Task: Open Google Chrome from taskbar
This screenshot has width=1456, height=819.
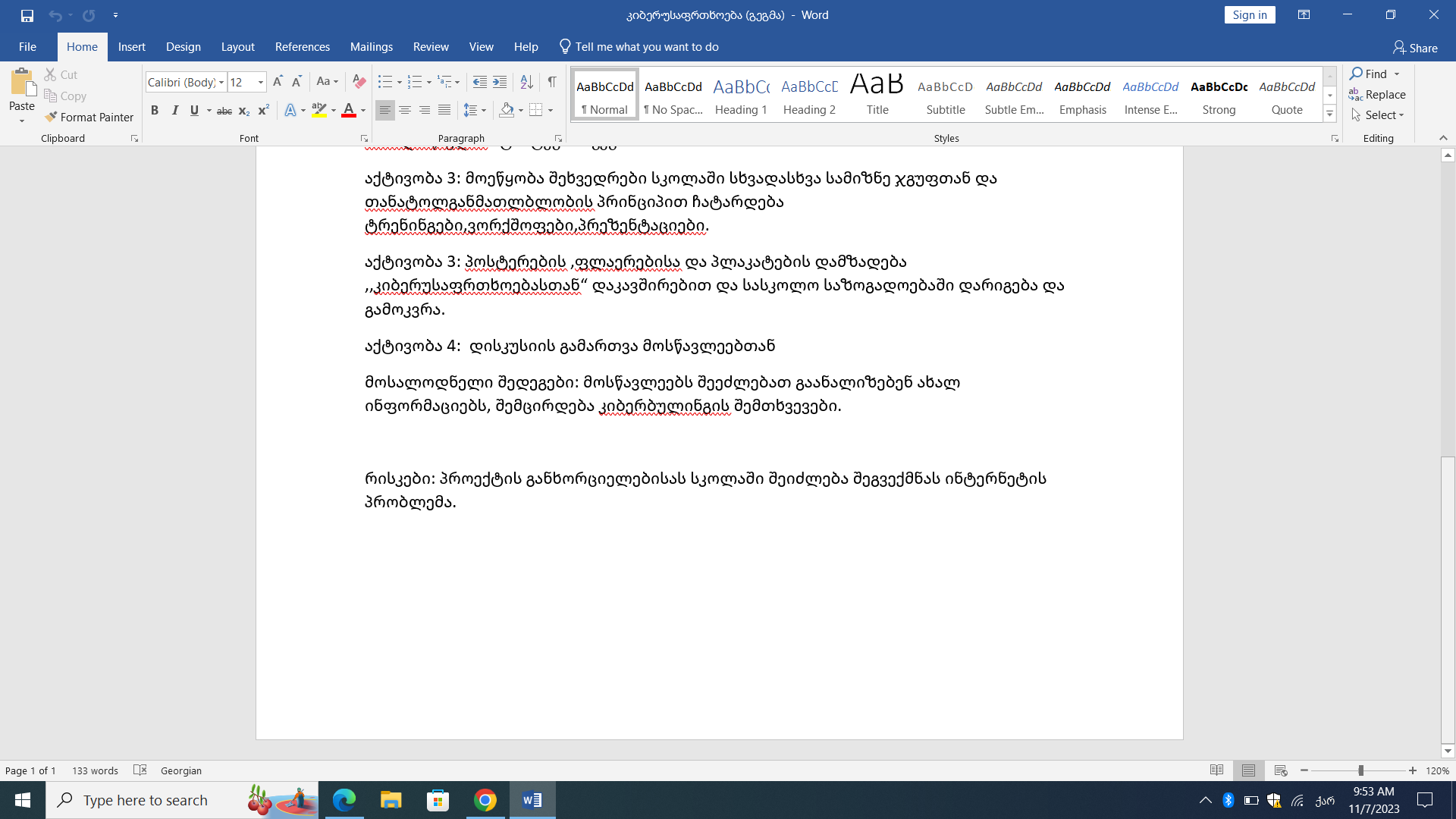Action: pyautogui.click(x=485, y=800)
